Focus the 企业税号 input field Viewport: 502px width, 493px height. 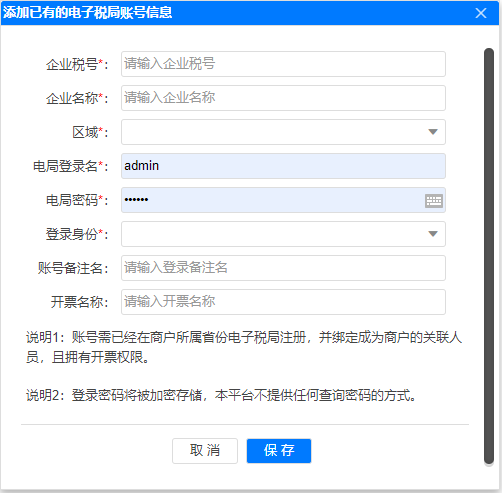pos(283,64)
